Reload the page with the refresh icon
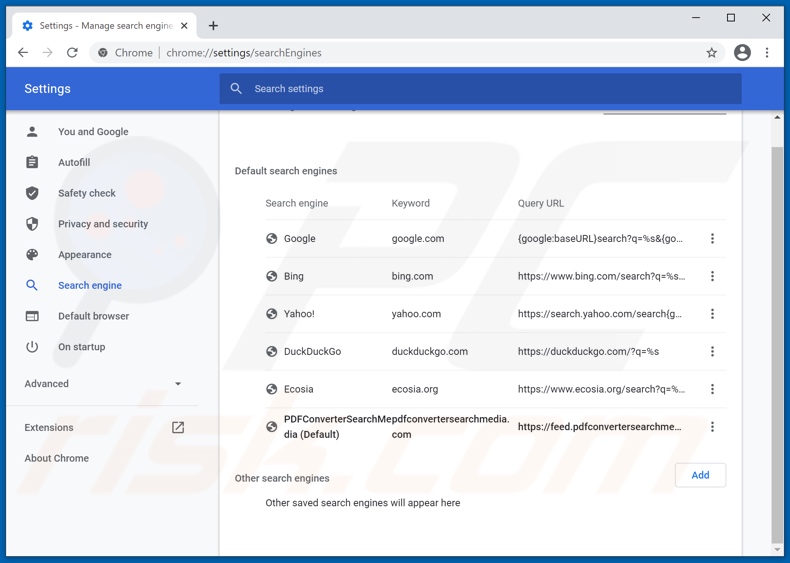This screenshot has width=790, height=563. (x=72, y=53)
